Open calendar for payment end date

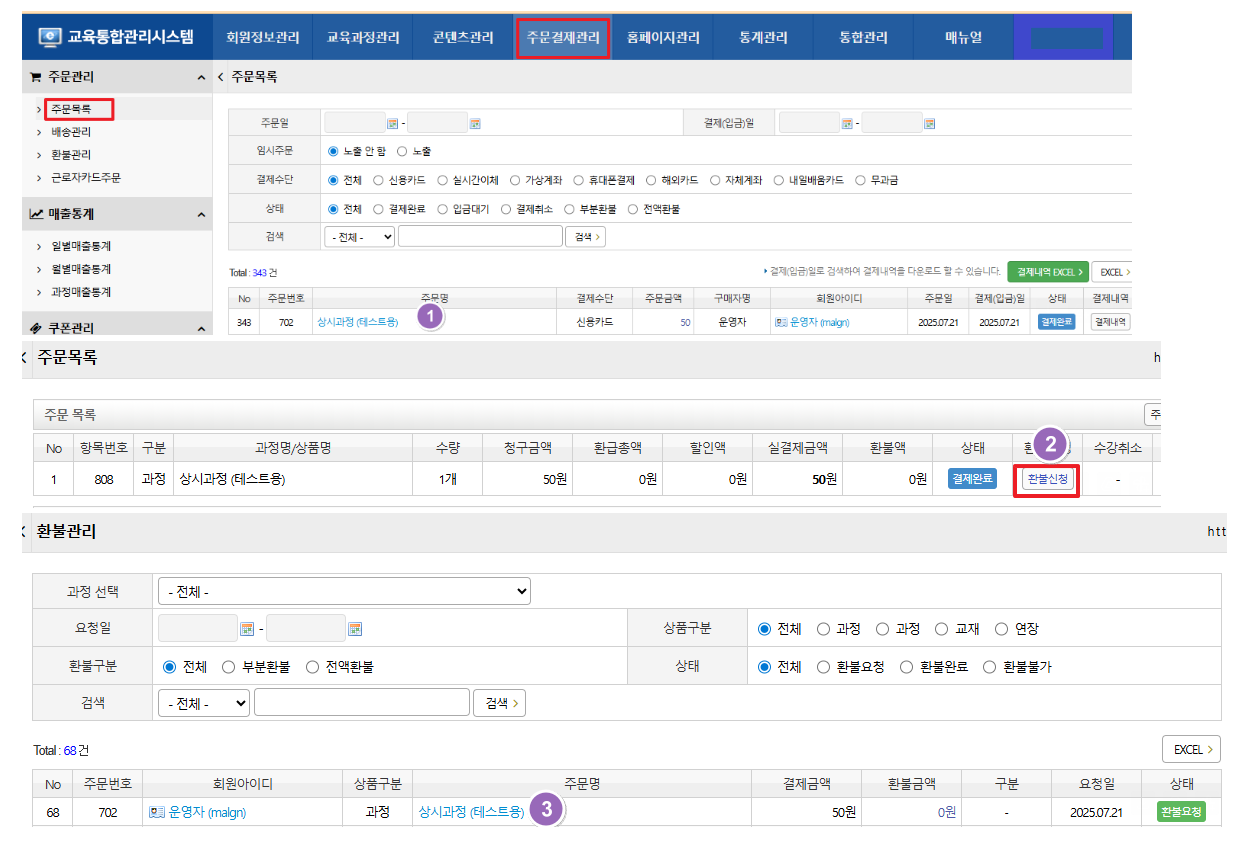point(930,124)
